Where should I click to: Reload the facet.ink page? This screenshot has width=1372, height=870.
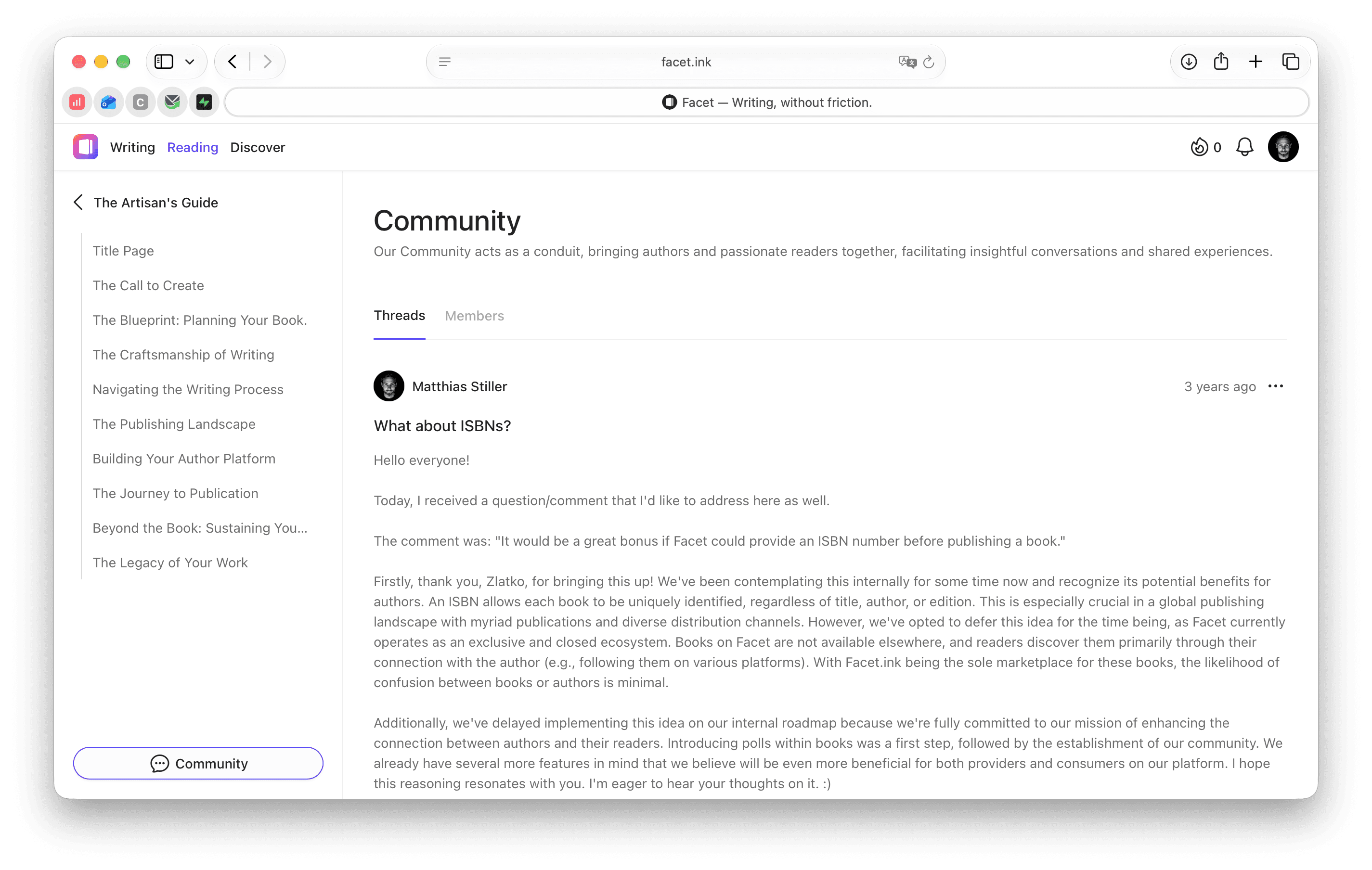coord(928,62)
